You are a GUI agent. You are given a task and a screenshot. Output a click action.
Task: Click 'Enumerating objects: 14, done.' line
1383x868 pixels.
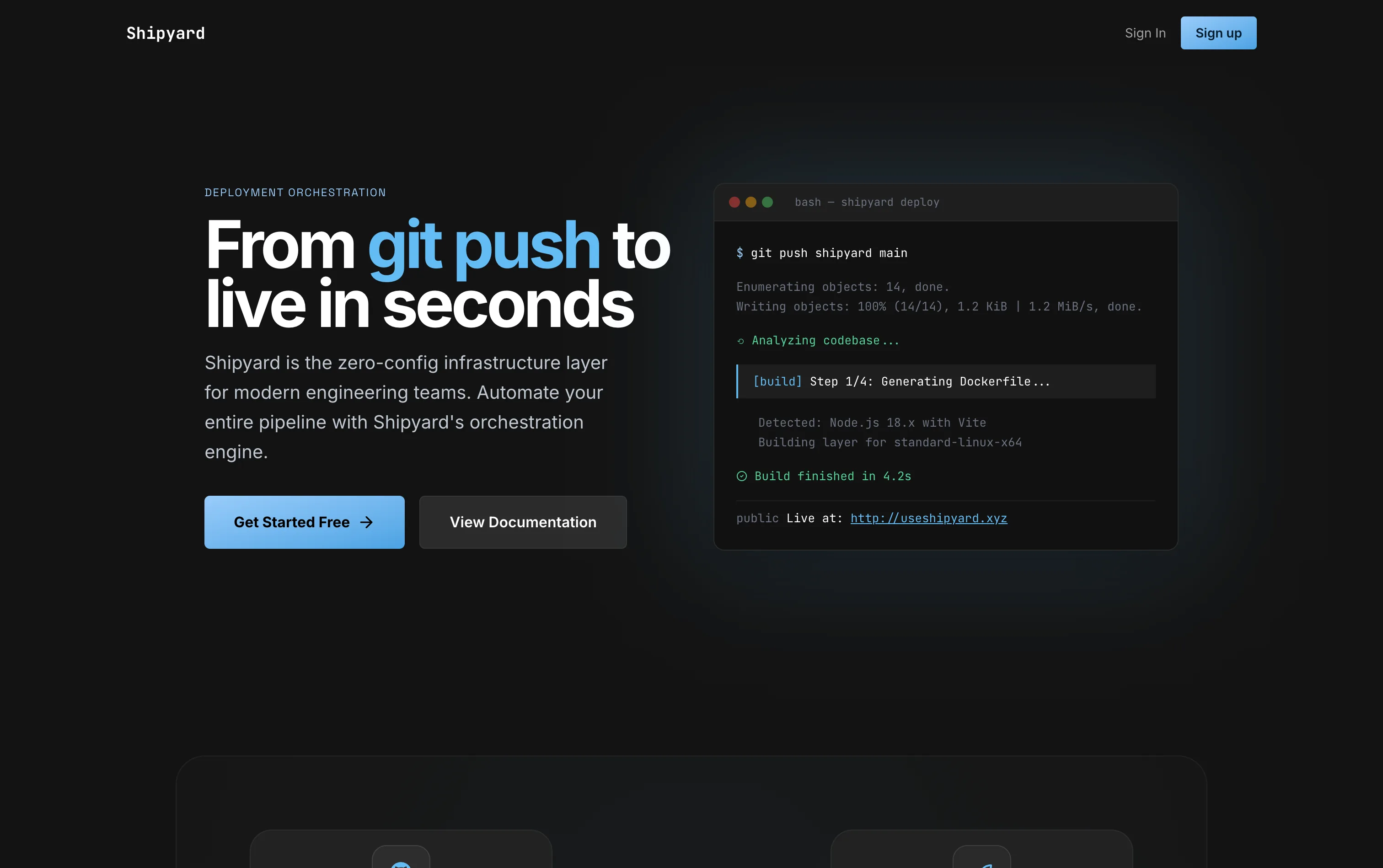843,287
